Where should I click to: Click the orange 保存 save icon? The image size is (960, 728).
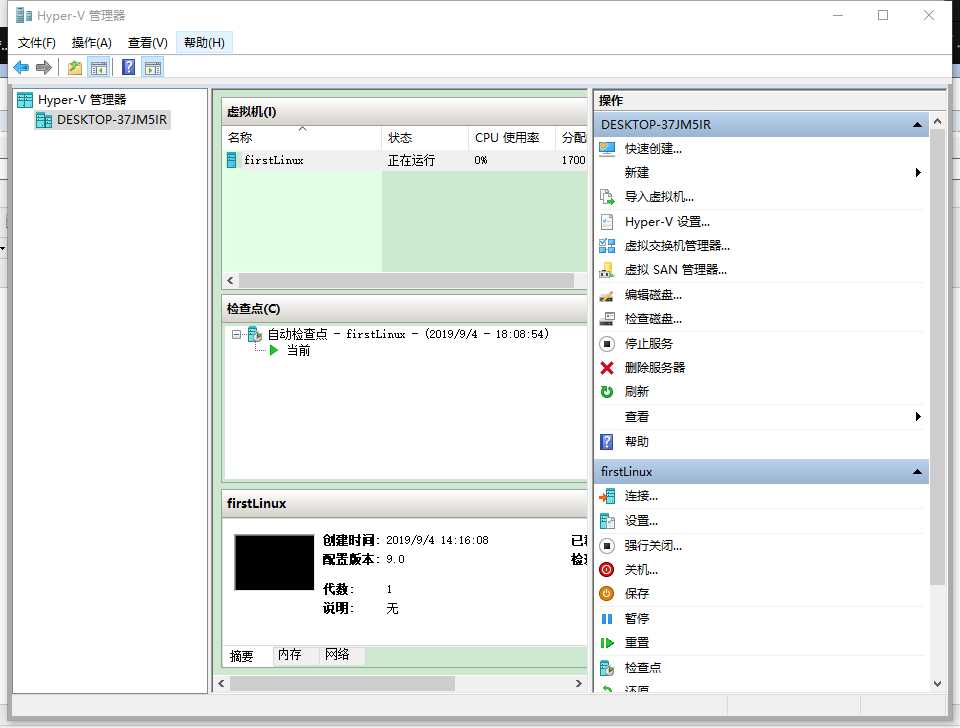point(607,594)
